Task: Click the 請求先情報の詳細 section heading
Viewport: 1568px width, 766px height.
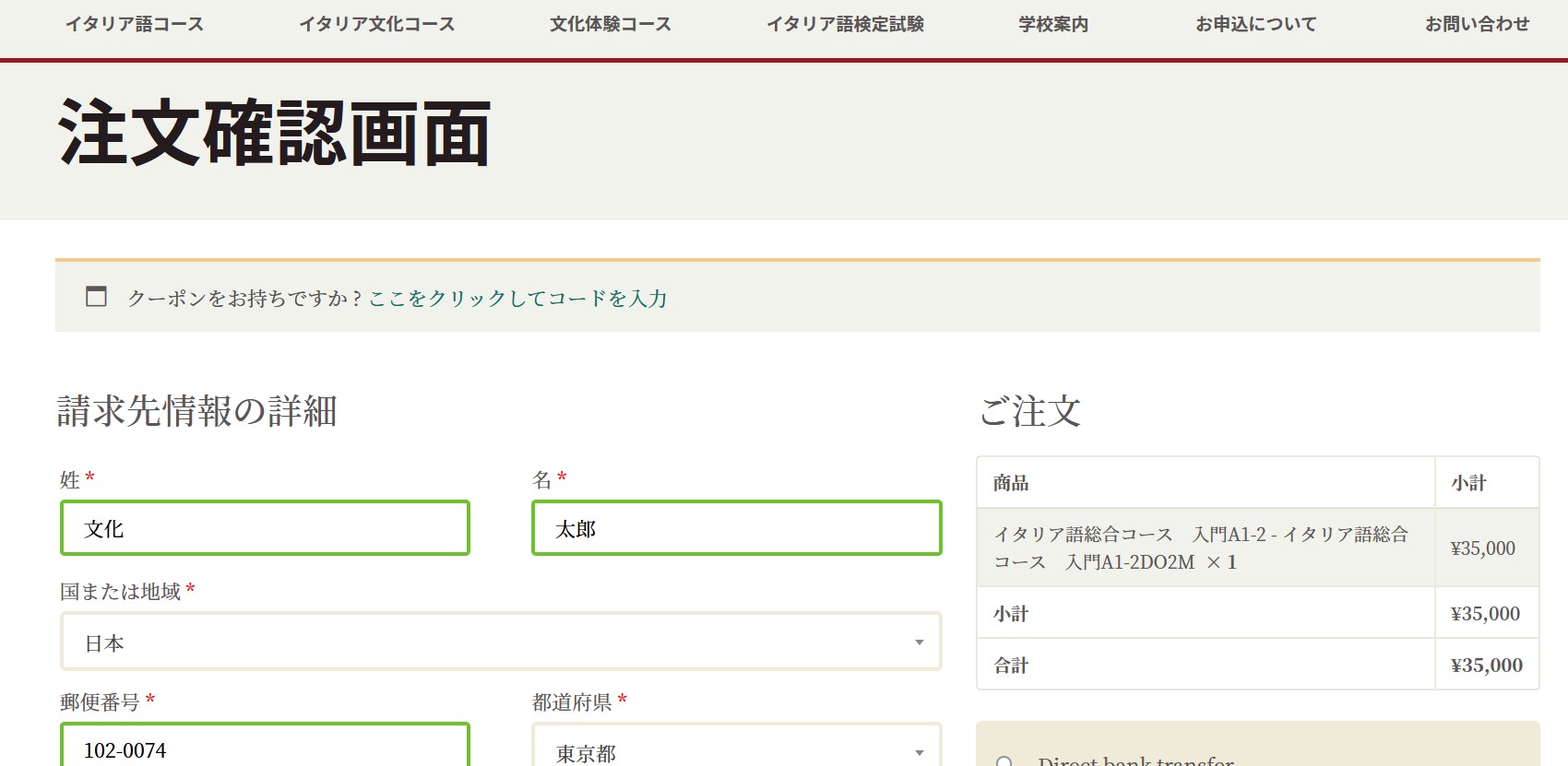Action: pos(197,411)
